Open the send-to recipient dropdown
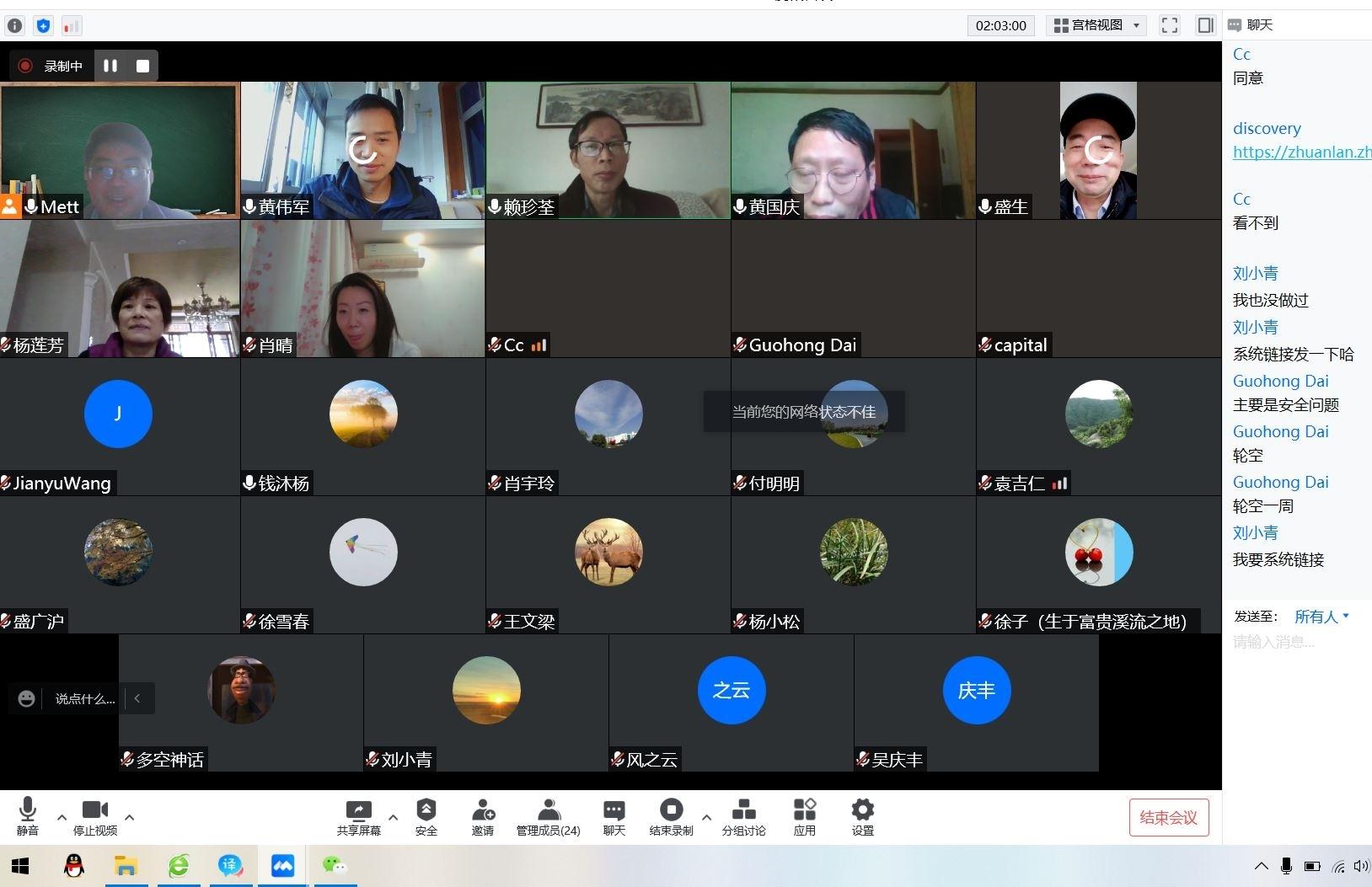Viewport: 1372px width, 887px height. coord(1321,617)
